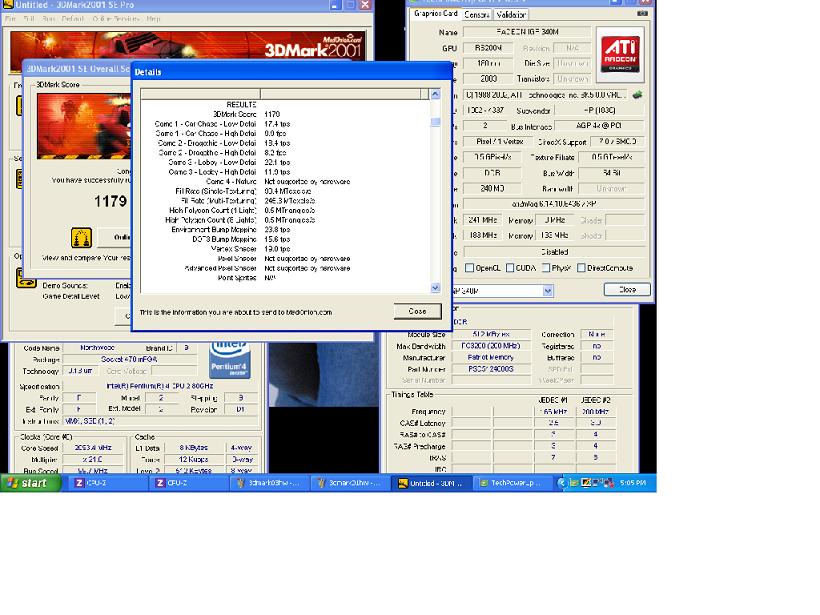Click CPU-Z Package field Socket 478

[x=129, y=359]
